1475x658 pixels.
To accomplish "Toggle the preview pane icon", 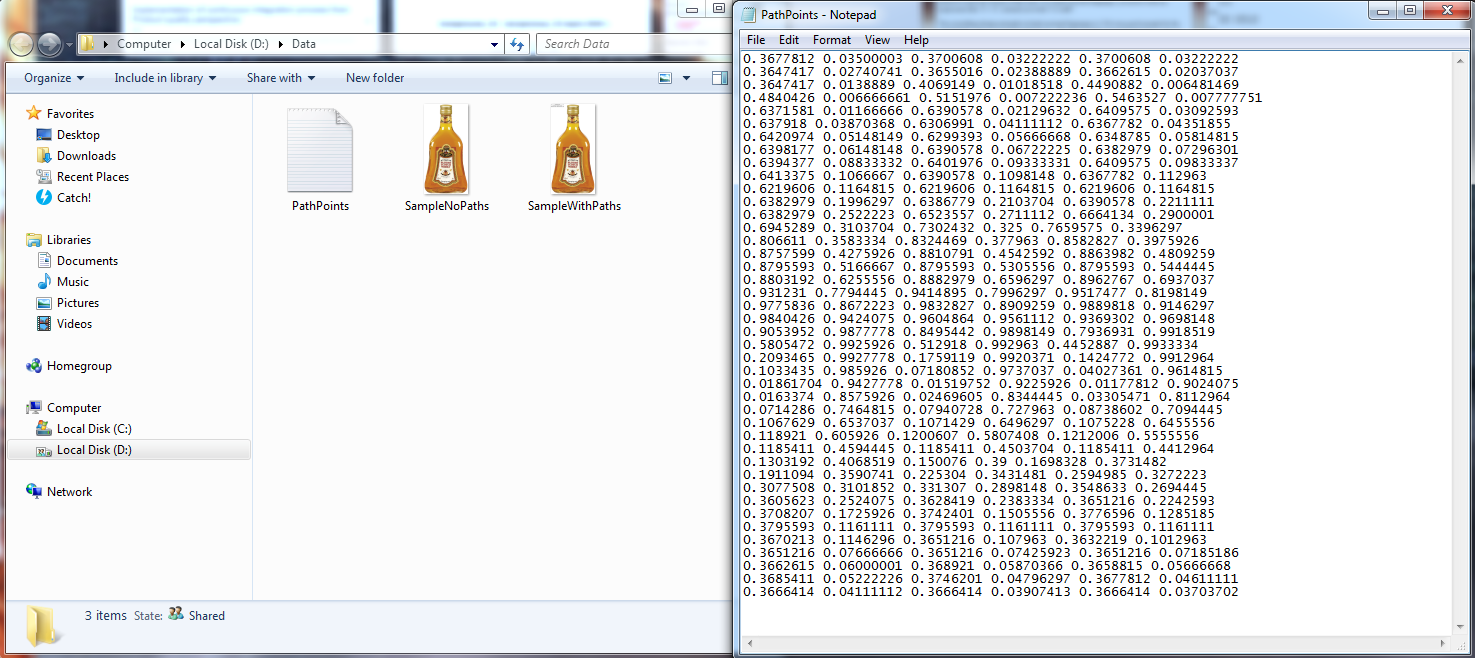I will (719, 78).
